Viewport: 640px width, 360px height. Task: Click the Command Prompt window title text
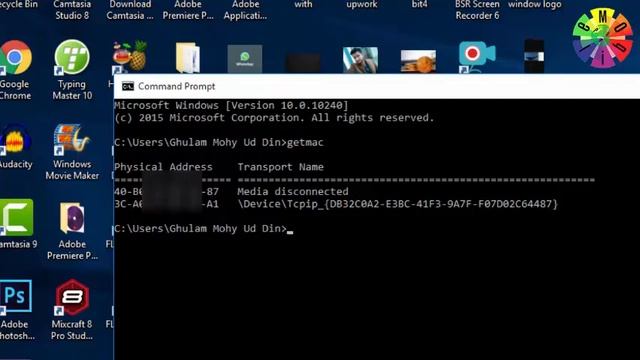tap(176, 86)
